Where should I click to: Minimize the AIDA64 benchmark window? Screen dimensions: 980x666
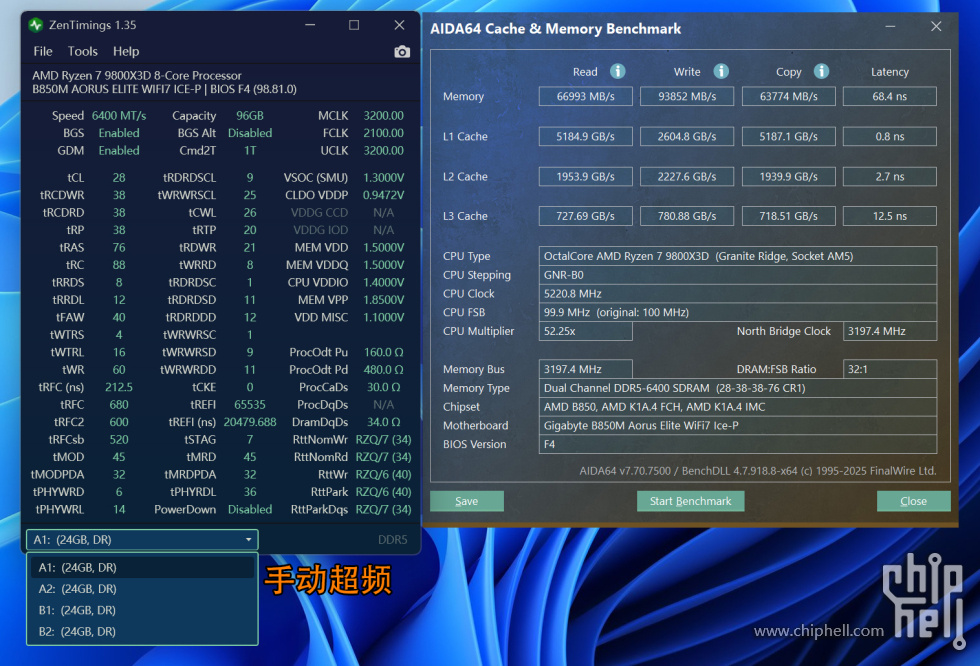890,26
